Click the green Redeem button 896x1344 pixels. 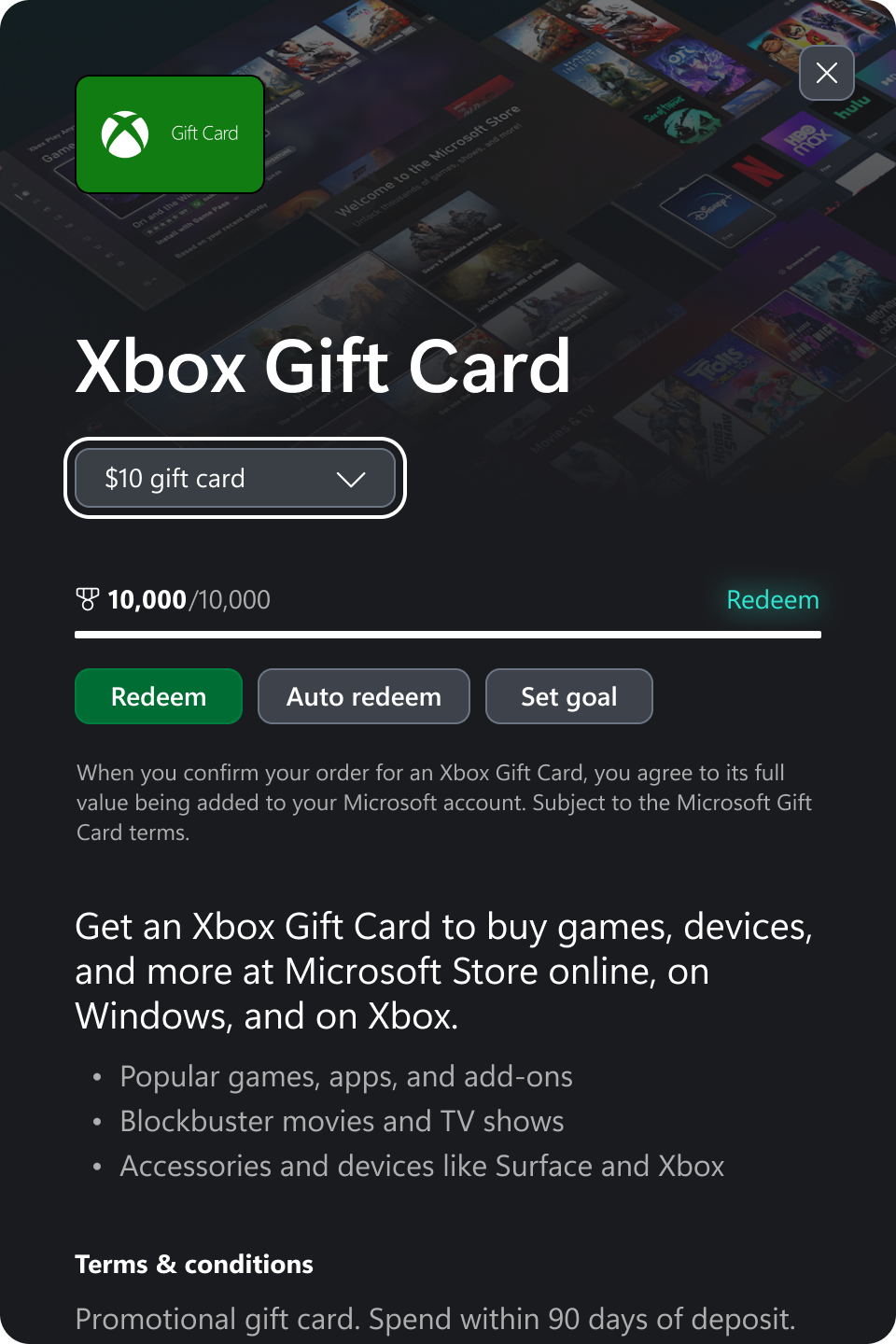(x=159, y=696)
